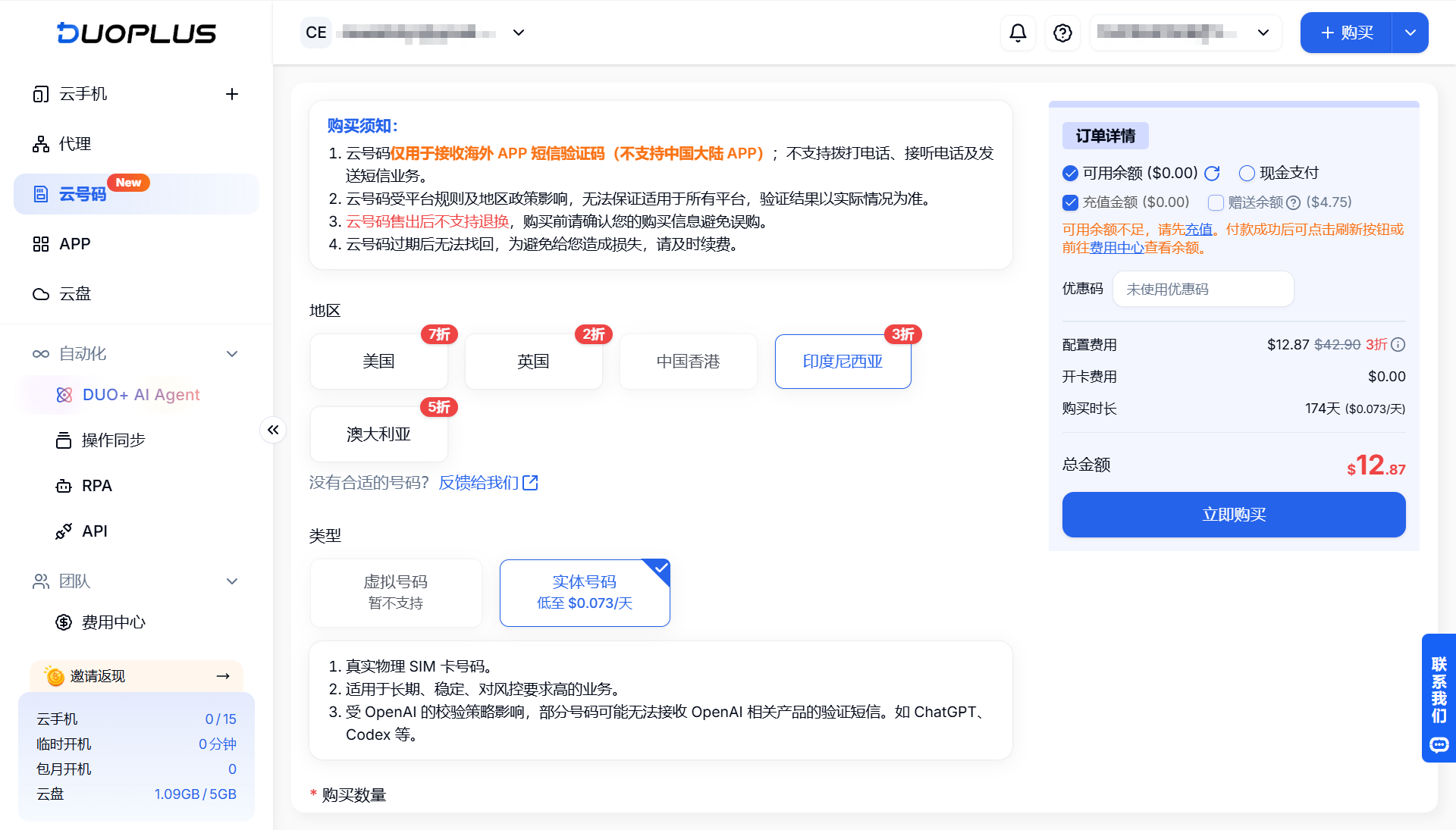Viewport: 1456px width, 830px height.
Task: Click the 自动化 infinity icon
Action: pyautogui.click(x=41, y=354)
